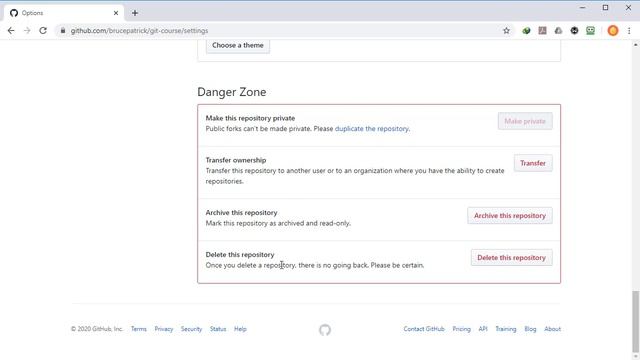This screenshot has height=360, width=640.
Task: Open the orange Chrome profile avatar
Action: tap(613, 31)
